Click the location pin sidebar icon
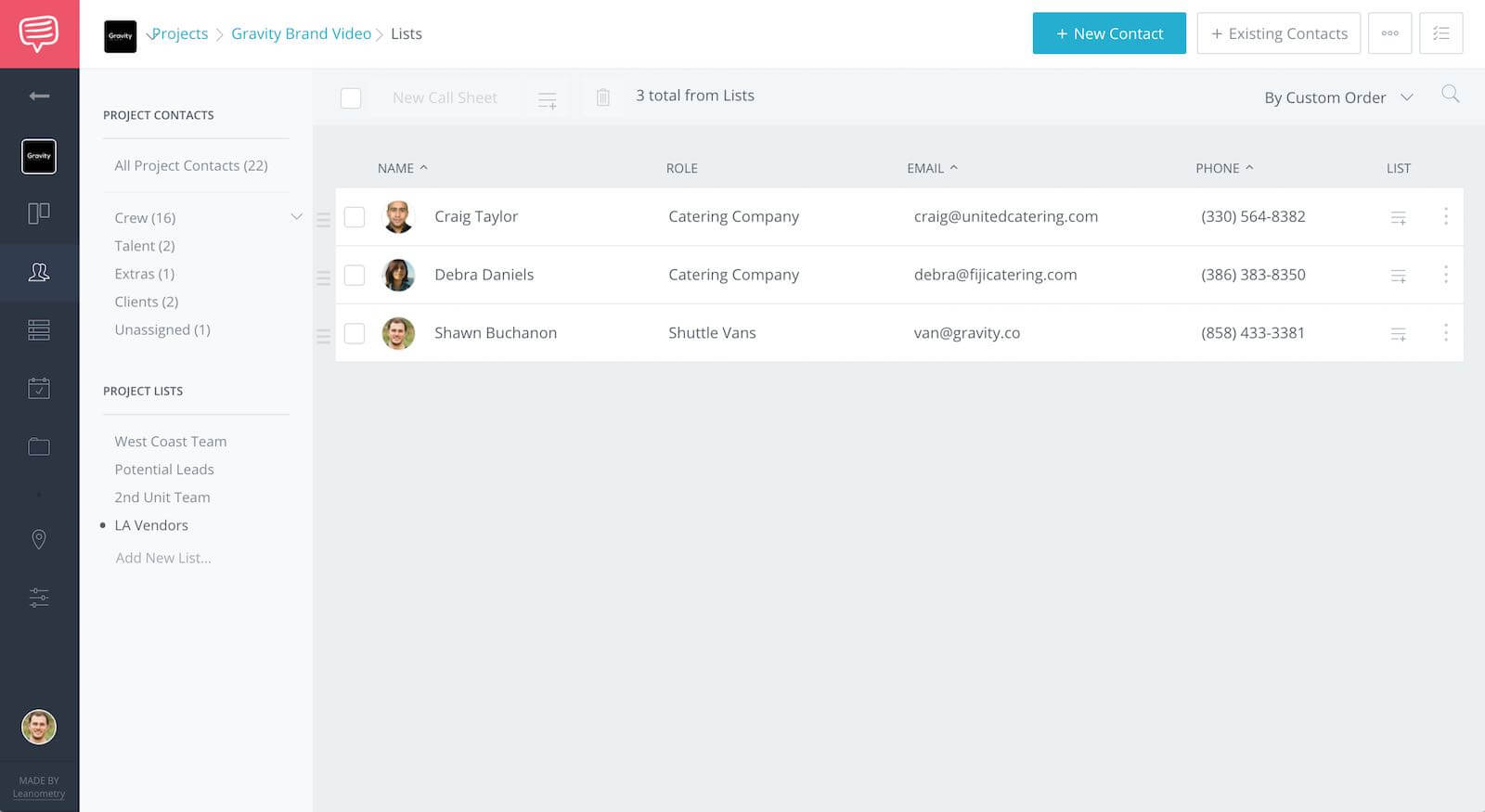The image size is (1485, 812). click(39, 539)
